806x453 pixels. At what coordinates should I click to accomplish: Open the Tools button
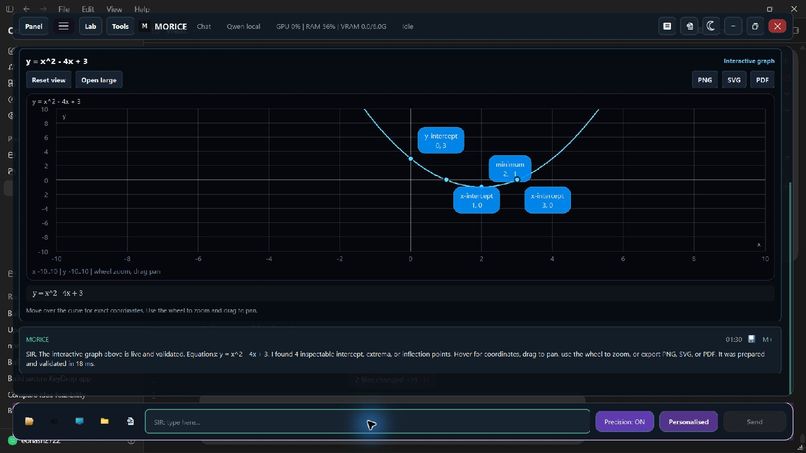pos(120,26)
